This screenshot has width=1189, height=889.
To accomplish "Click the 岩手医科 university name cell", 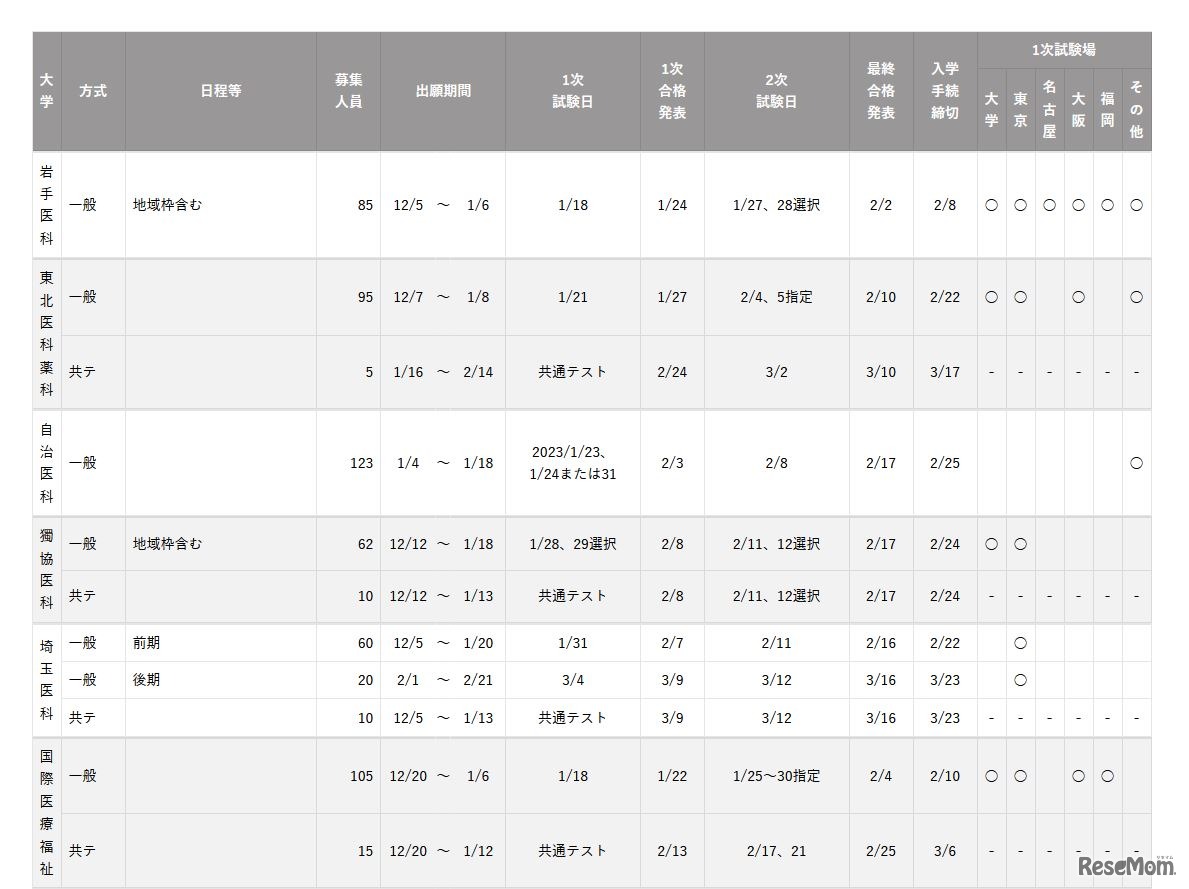I will (x=47, y=205).
